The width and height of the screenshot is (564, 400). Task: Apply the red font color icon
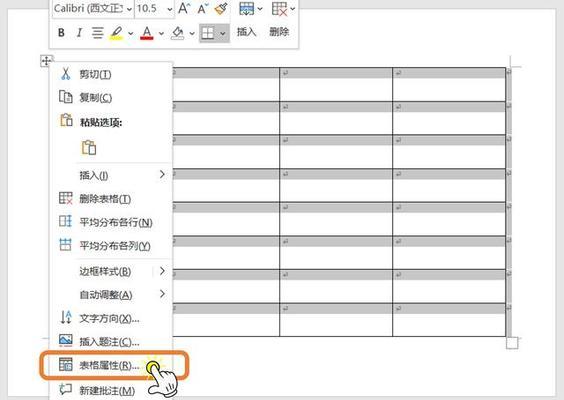(x=146, y=33)
